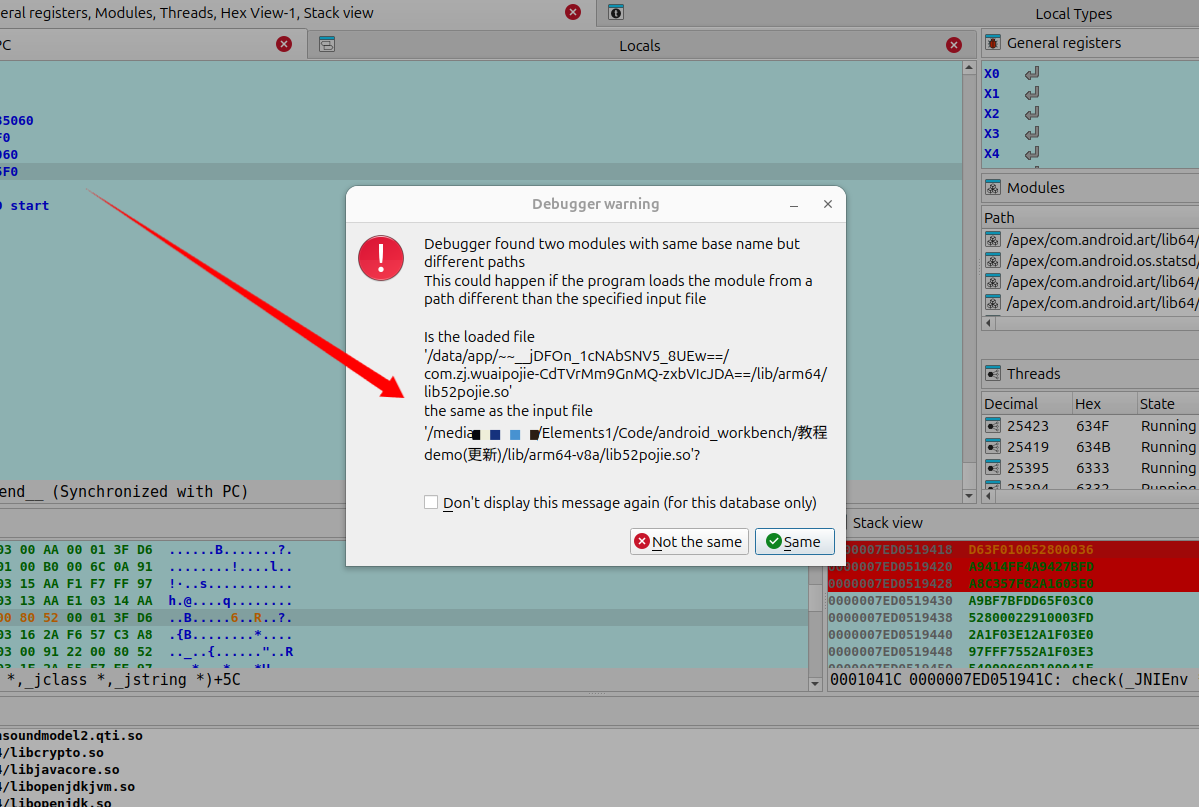This screenshot has height=807, width=1199.
Task: Click the libjavacore.so line in output log
Action: coord(60,770)
